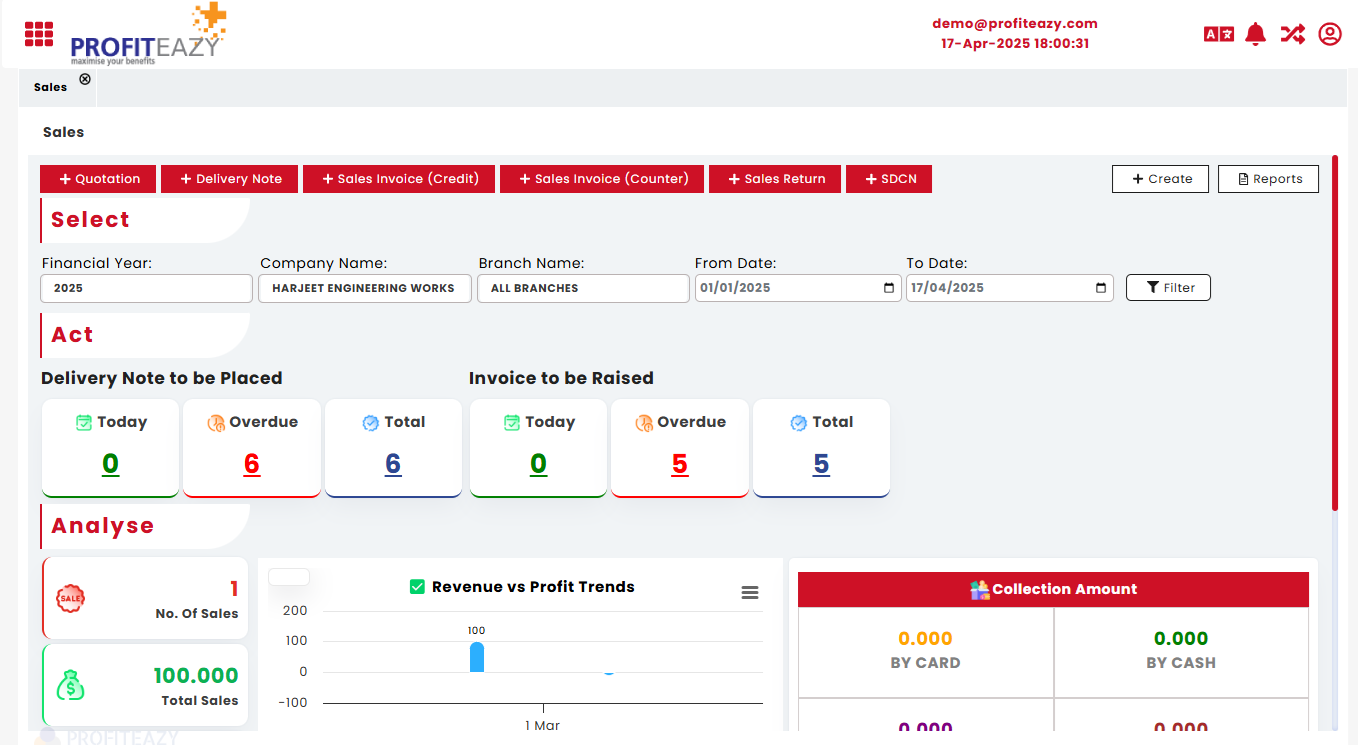This screenshot has width=1358, height=753.
Task: Expand the Company Name dropdown
Action: [364, 288]
